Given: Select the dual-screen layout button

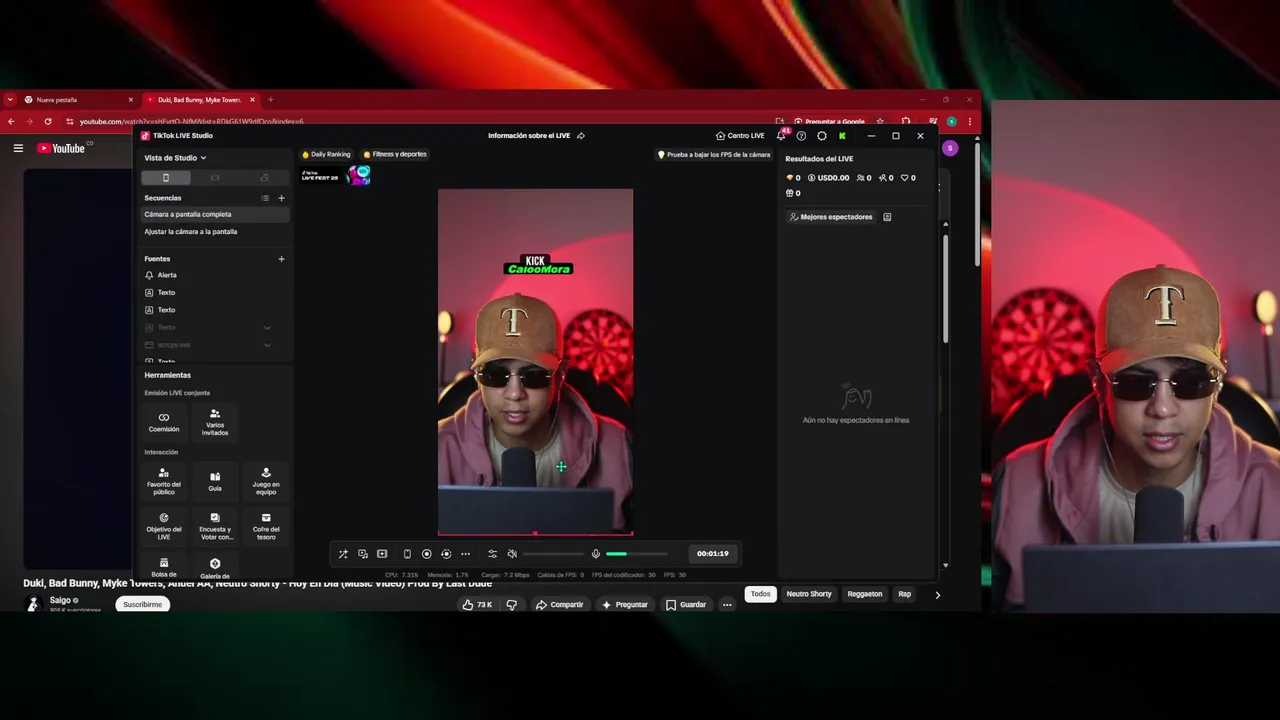Looking at the screenshot, I should coord(264,178).
